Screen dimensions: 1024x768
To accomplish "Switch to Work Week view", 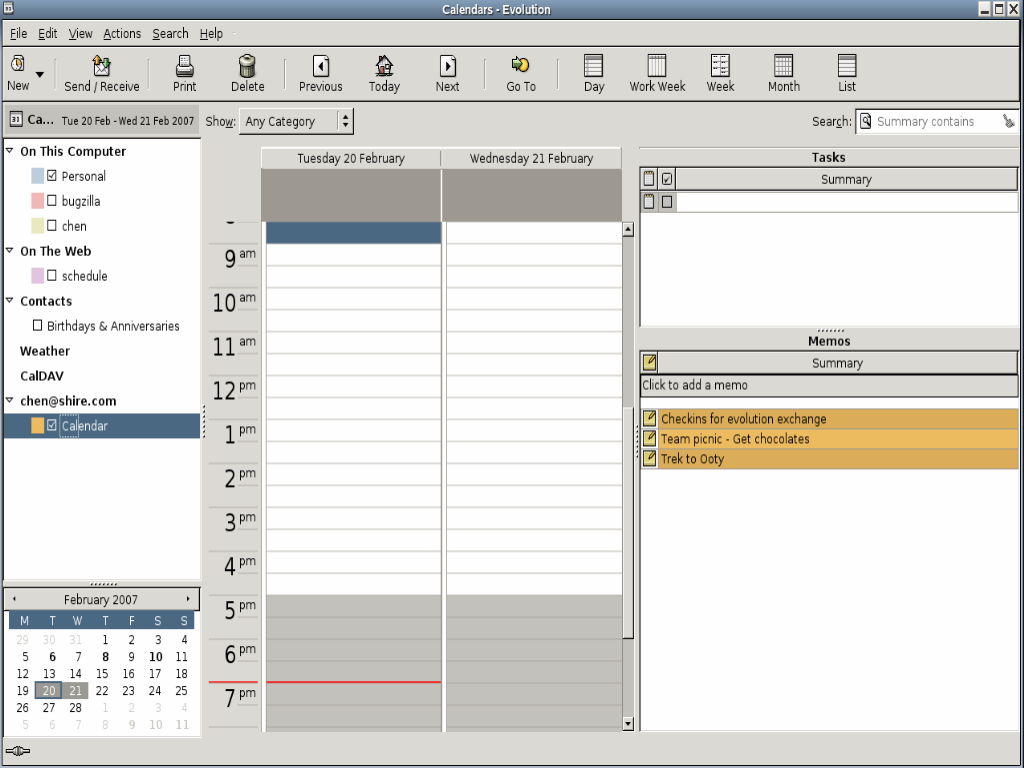I will [657, 66].
